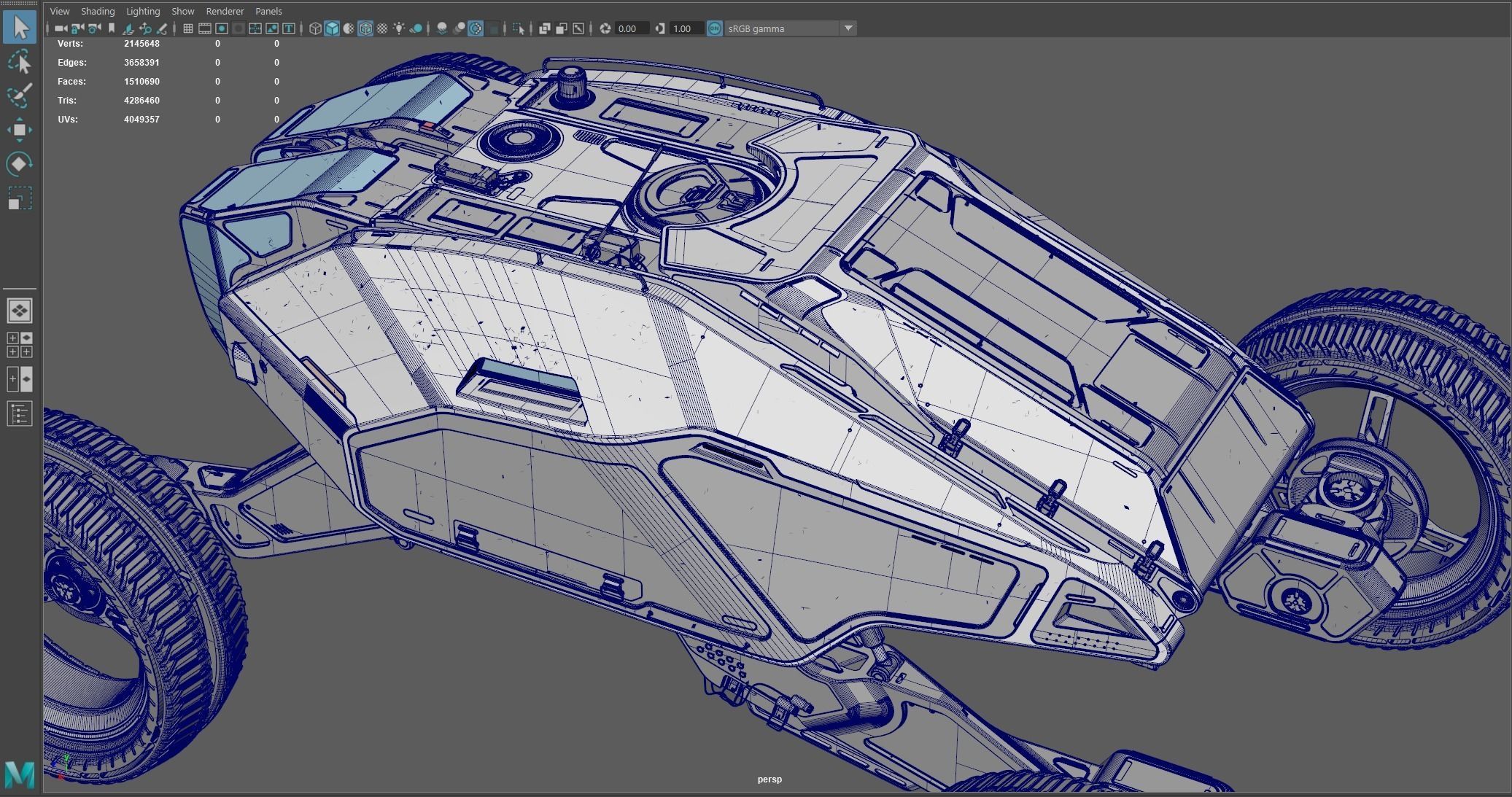The height and width of the screenshot is (797, 1512).
Task: Select the Lasso selection tool
Action: coord(20,62)
